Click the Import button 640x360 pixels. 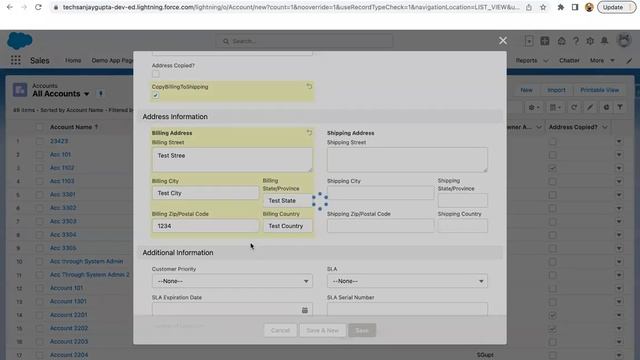(x=556, y=90)
